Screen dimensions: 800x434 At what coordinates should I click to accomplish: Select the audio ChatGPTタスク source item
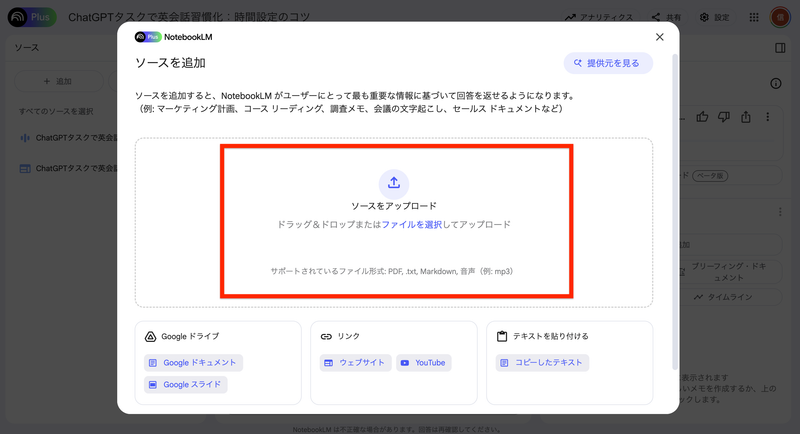coord(68,138)
